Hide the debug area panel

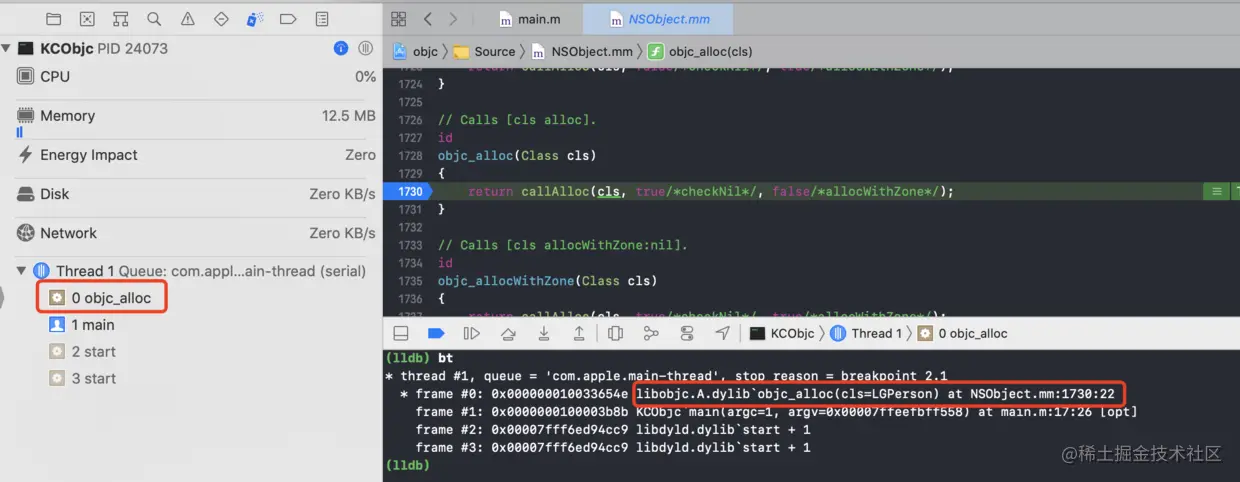point(401,333)
